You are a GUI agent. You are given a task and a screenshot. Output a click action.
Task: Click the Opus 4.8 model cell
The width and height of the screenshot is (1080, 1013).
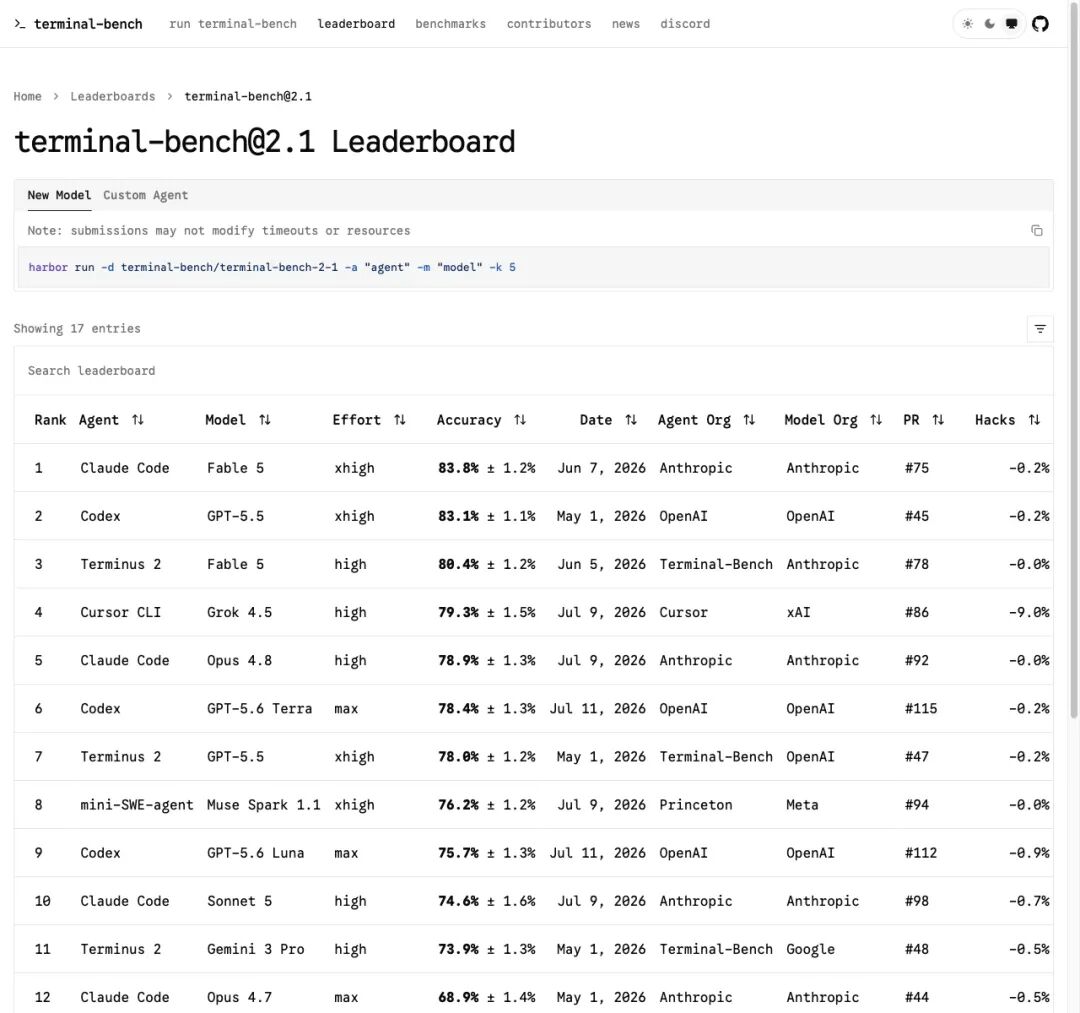tap(240, 661)
